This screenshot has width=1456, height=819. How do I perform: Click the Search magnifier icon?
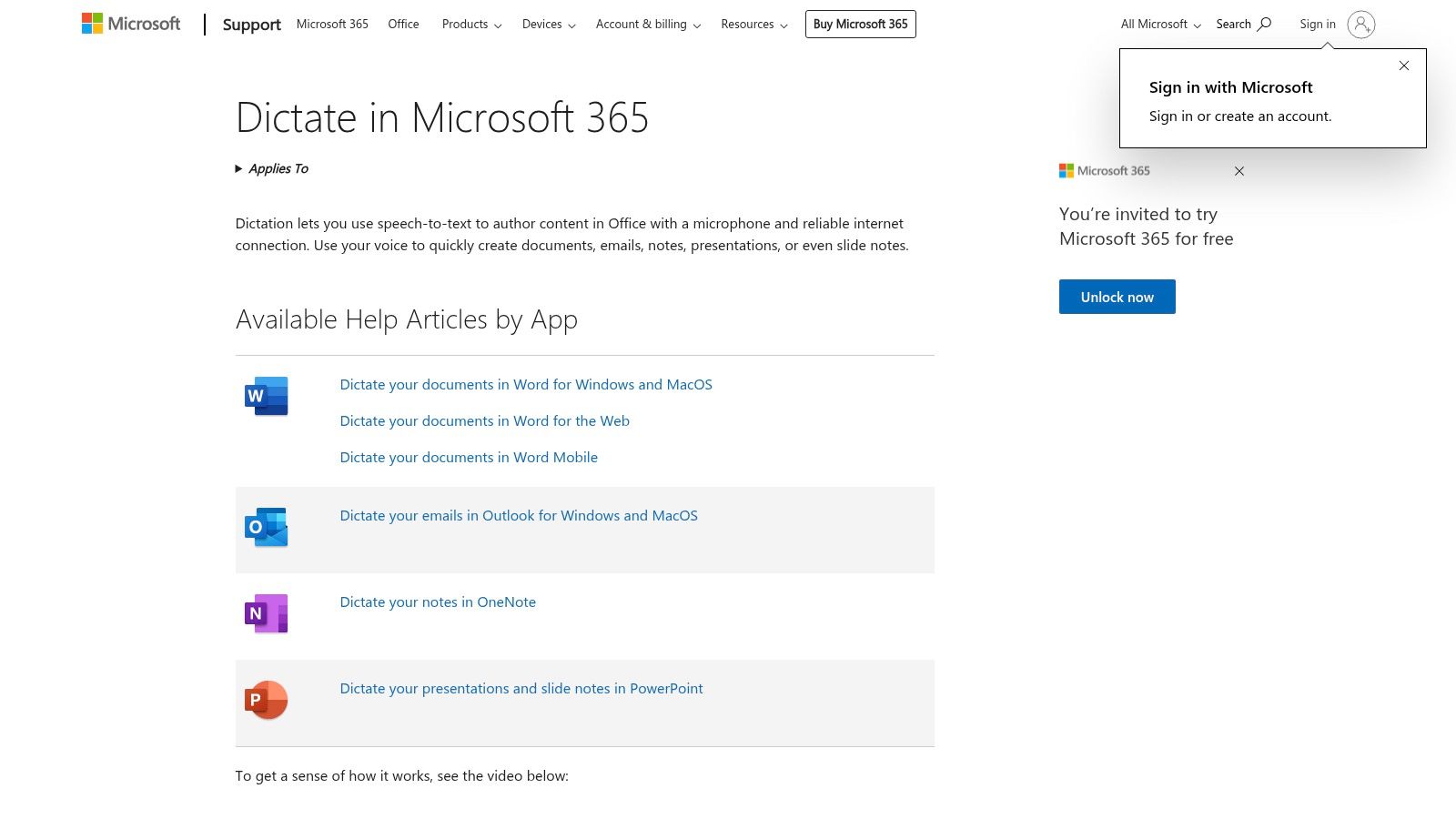tap(1264, 25)
